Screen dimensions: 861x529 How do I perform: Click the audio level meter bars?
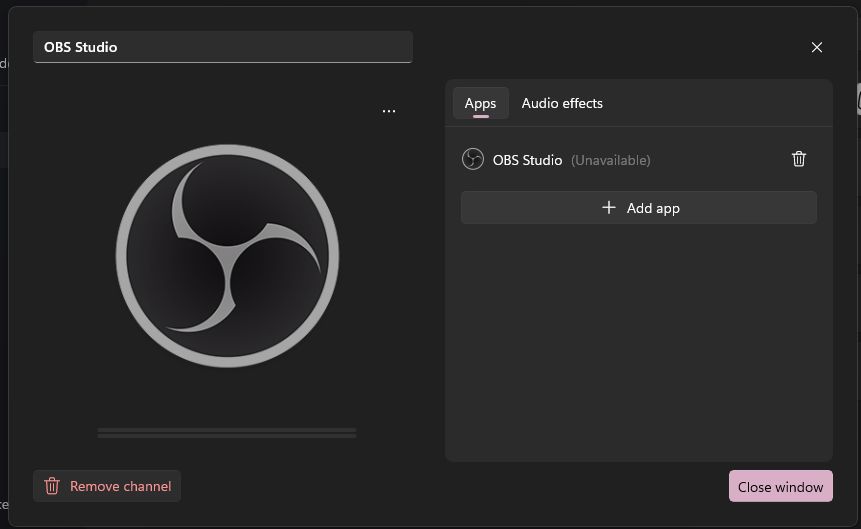point(227,433)
